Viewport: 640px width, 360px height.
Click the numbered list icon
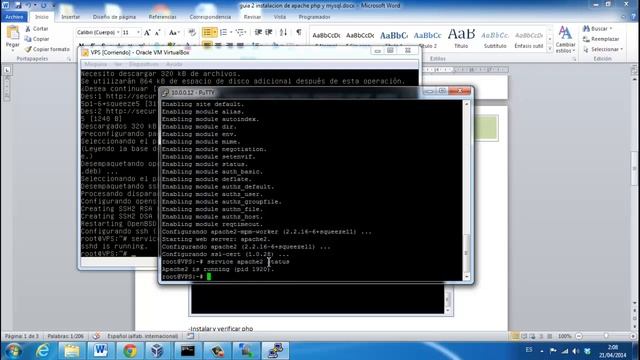223,32
